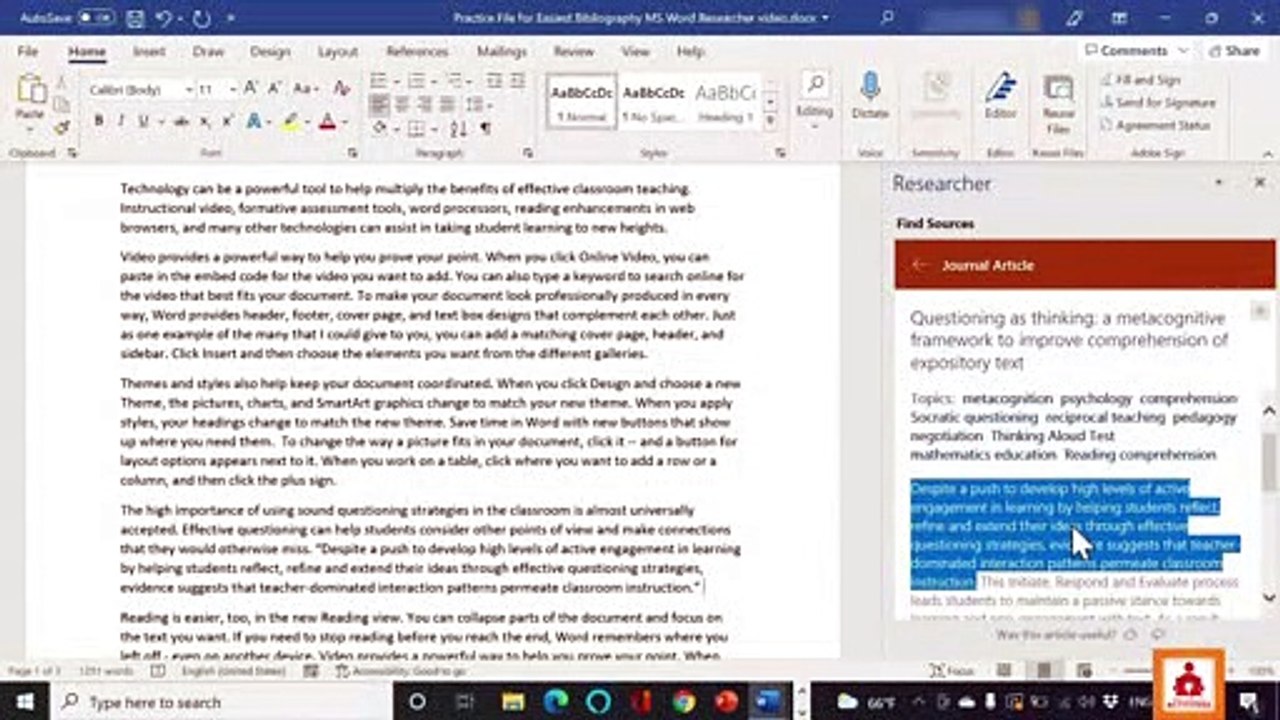The width and height of the screenshot is (1280, 720).
Task: Expand the Styles gallery more arrow
Action: [770, 122]
